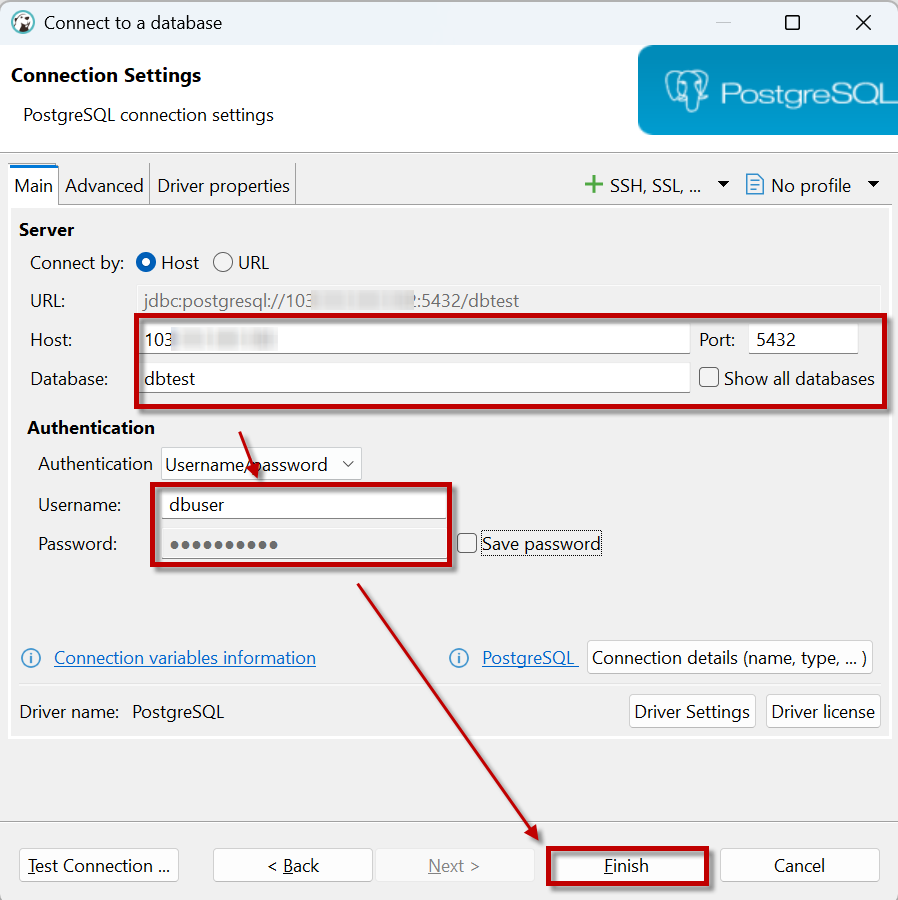The width and height of the screenshot is (898, 900).
Task: Enable Show all databases checkbox
Action: tap(709, 378)
